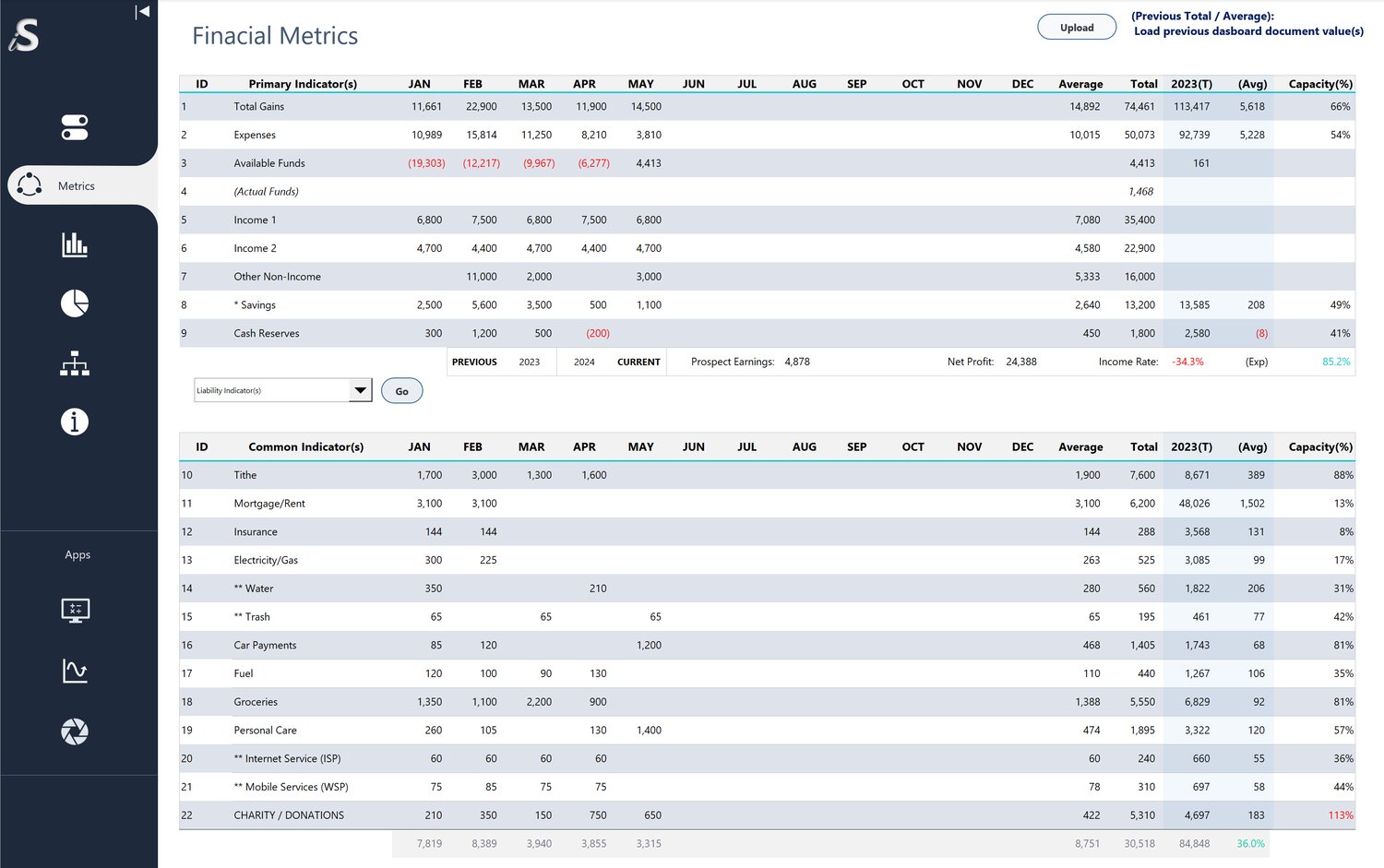Click the info circle sidebar icon
The image size is (1384, 868).
pos(75,422)
